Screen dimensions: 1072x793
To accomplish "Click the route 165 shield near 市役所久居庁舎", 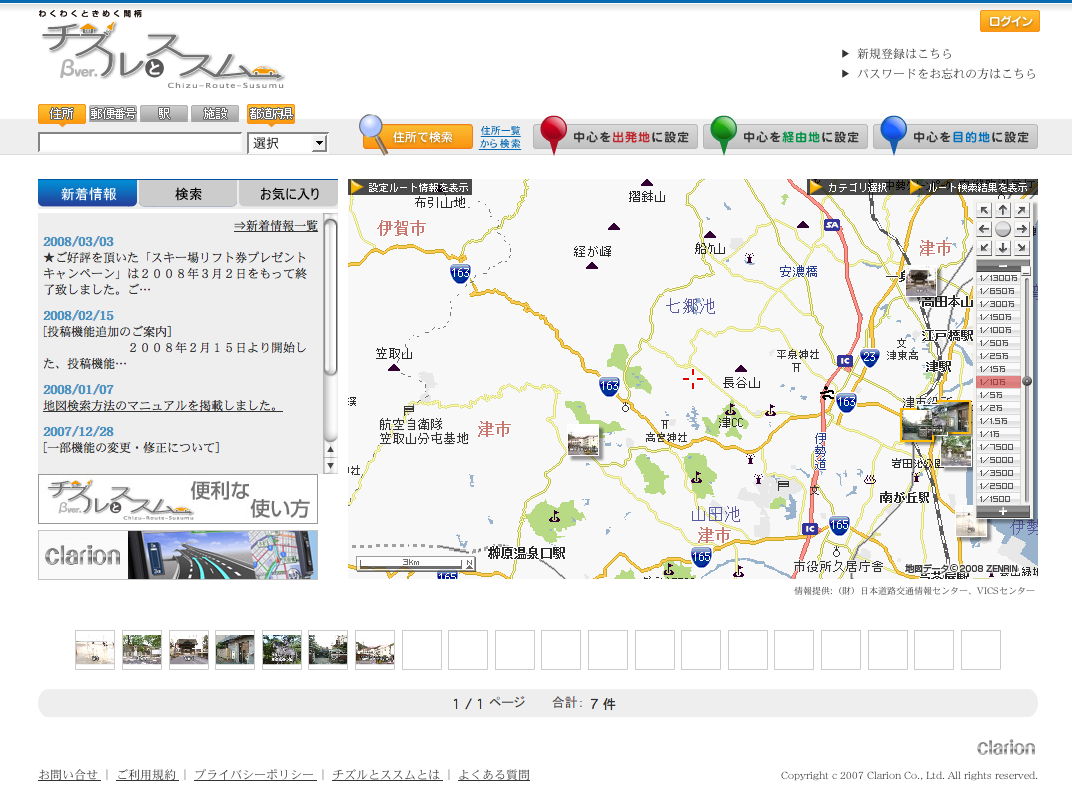I will [839, 525].
